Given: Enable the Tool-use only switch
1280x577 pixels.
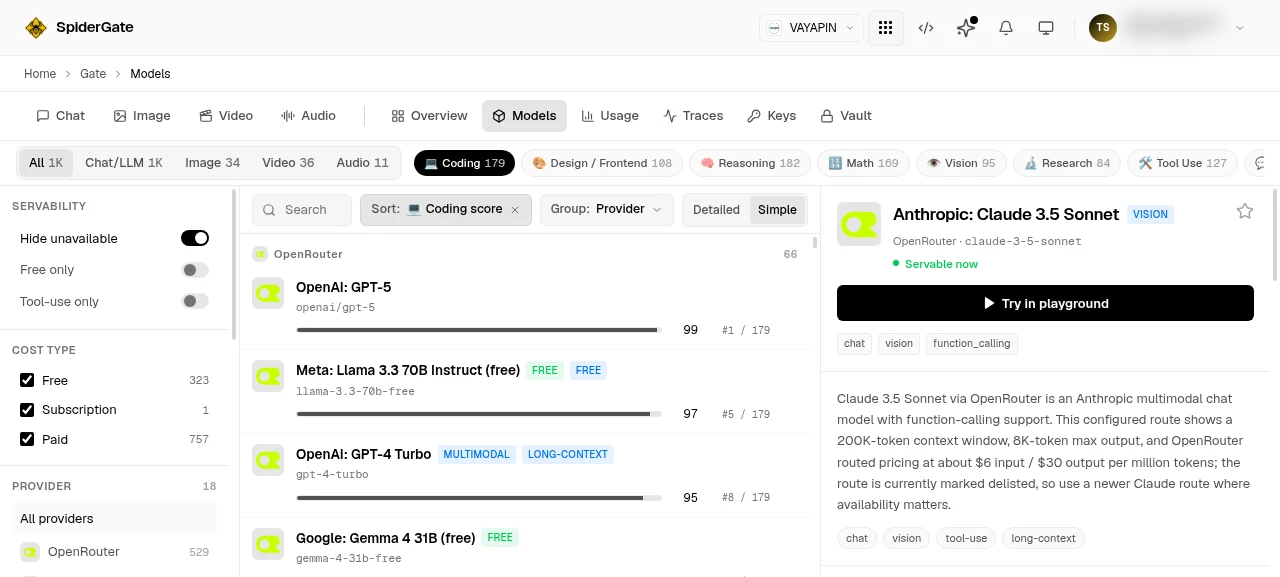Looking at the screenshot, I should [x=195, y=301].
